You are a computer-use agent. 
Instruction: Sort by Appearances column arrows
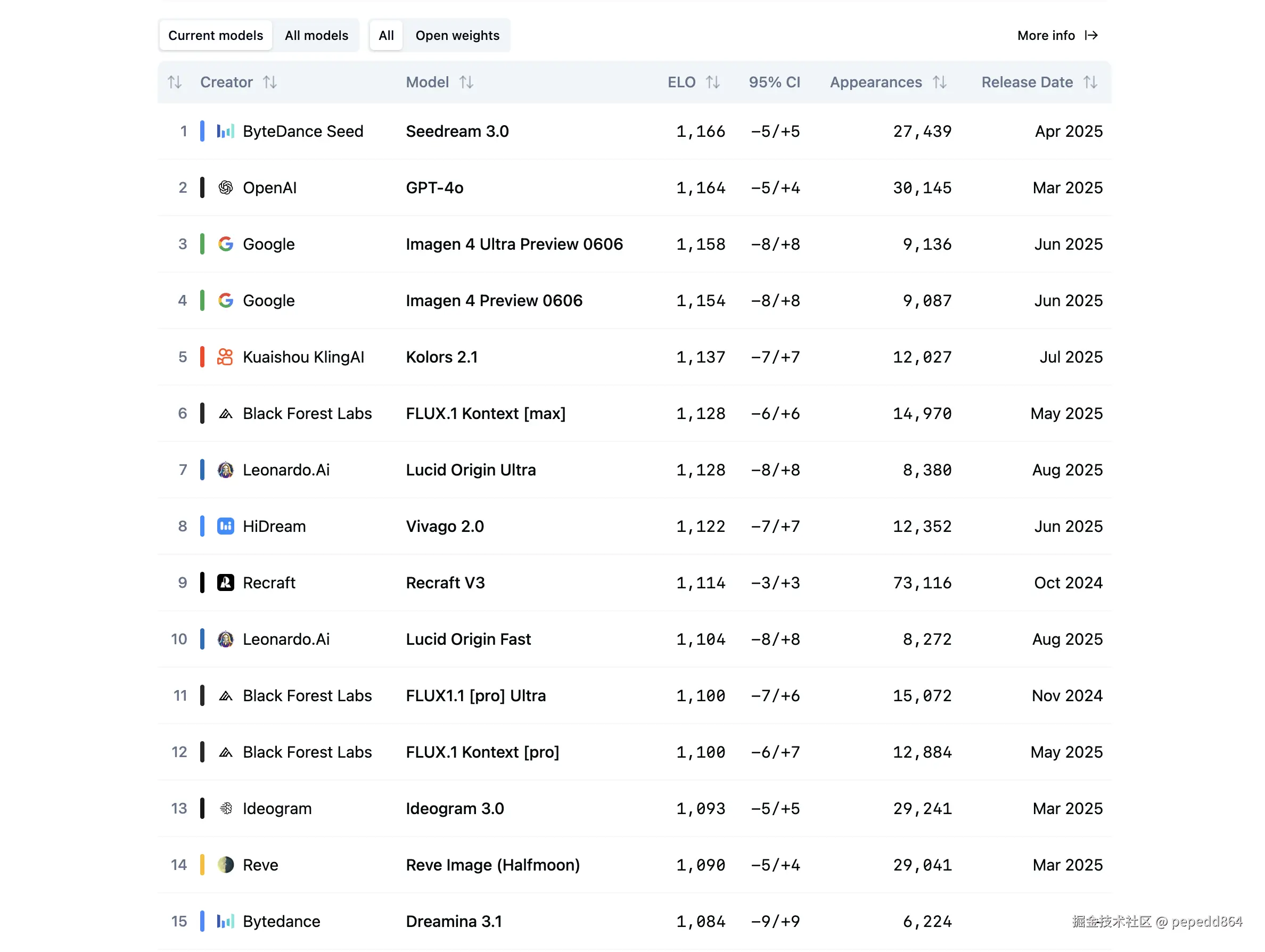(939, 83)
